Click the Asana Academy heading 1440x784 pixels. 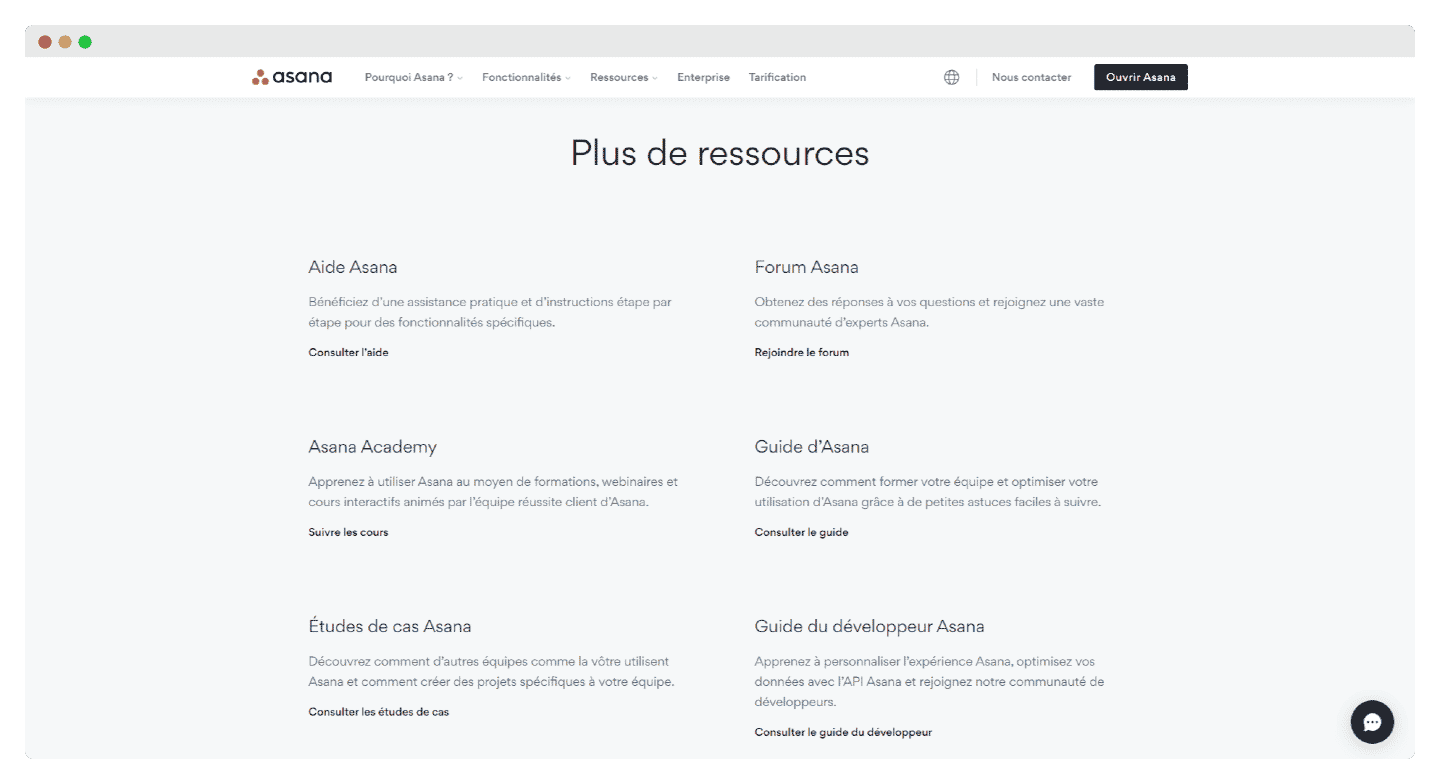(x=372, y=447)
